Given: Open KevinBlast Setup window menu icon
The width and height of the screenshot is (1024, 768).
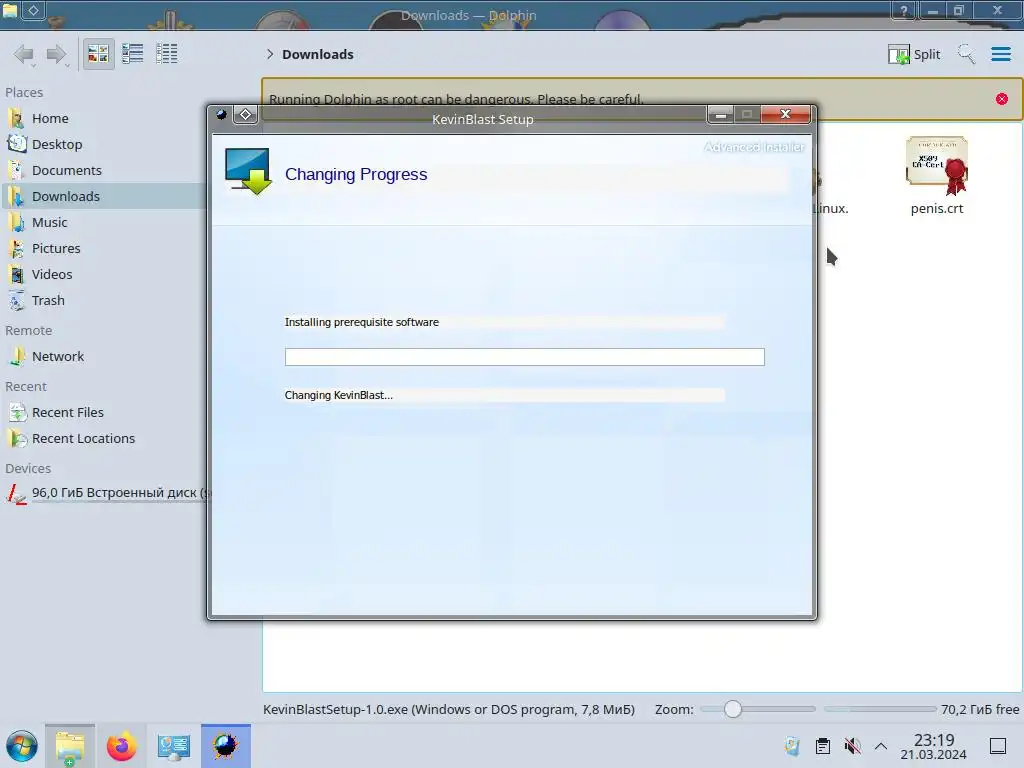Looking at the screenshot, I should (x=222, y=114).
